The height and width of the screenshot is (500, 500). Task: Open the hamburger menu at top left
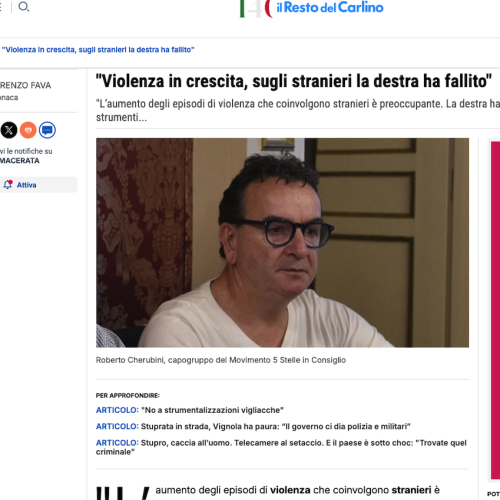[x=1, y=6]
